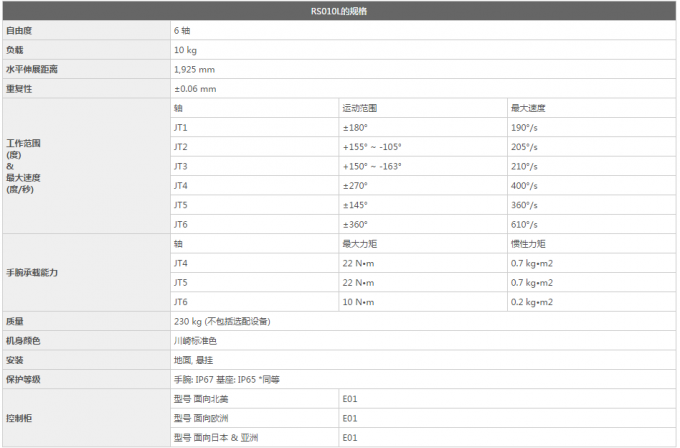The image size is (680, 448).
Task: Click the 10 kg payload value
Action: (x=185, y=50)
